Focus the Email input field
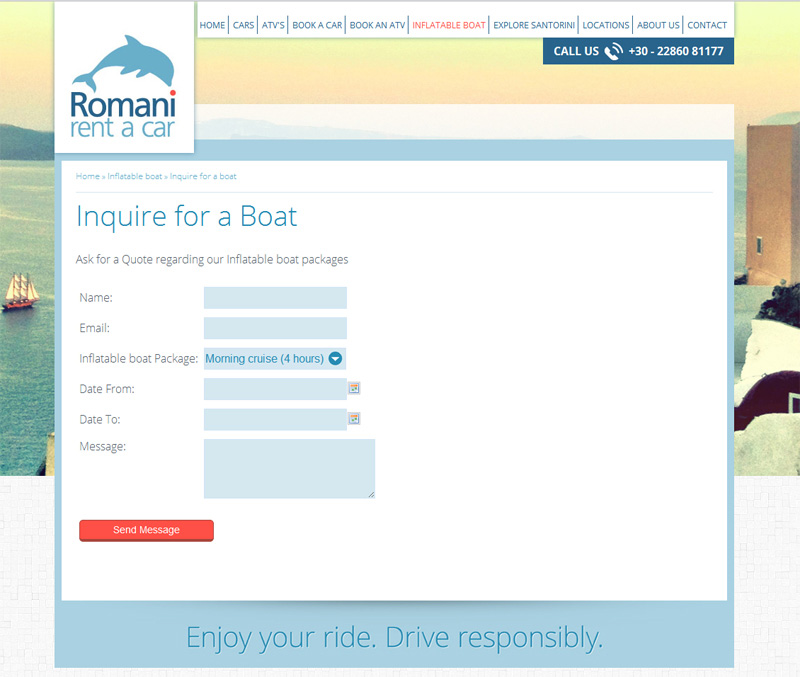Screen dimensions: 800x677 275,328
